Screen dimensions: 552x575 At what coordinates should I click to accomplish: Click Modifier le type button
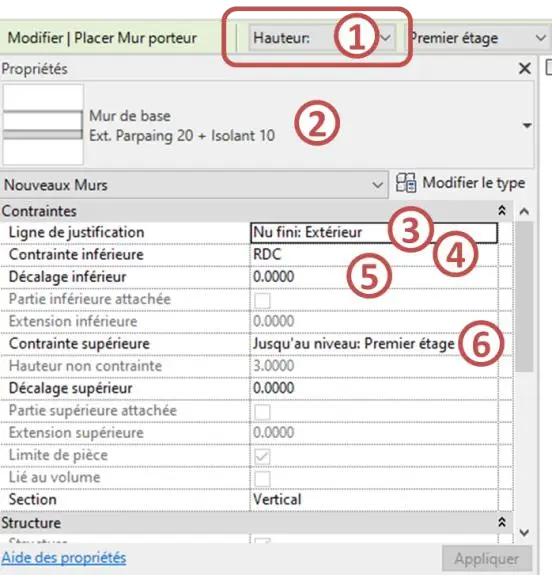pyautogui.click(x=461, y=183)
